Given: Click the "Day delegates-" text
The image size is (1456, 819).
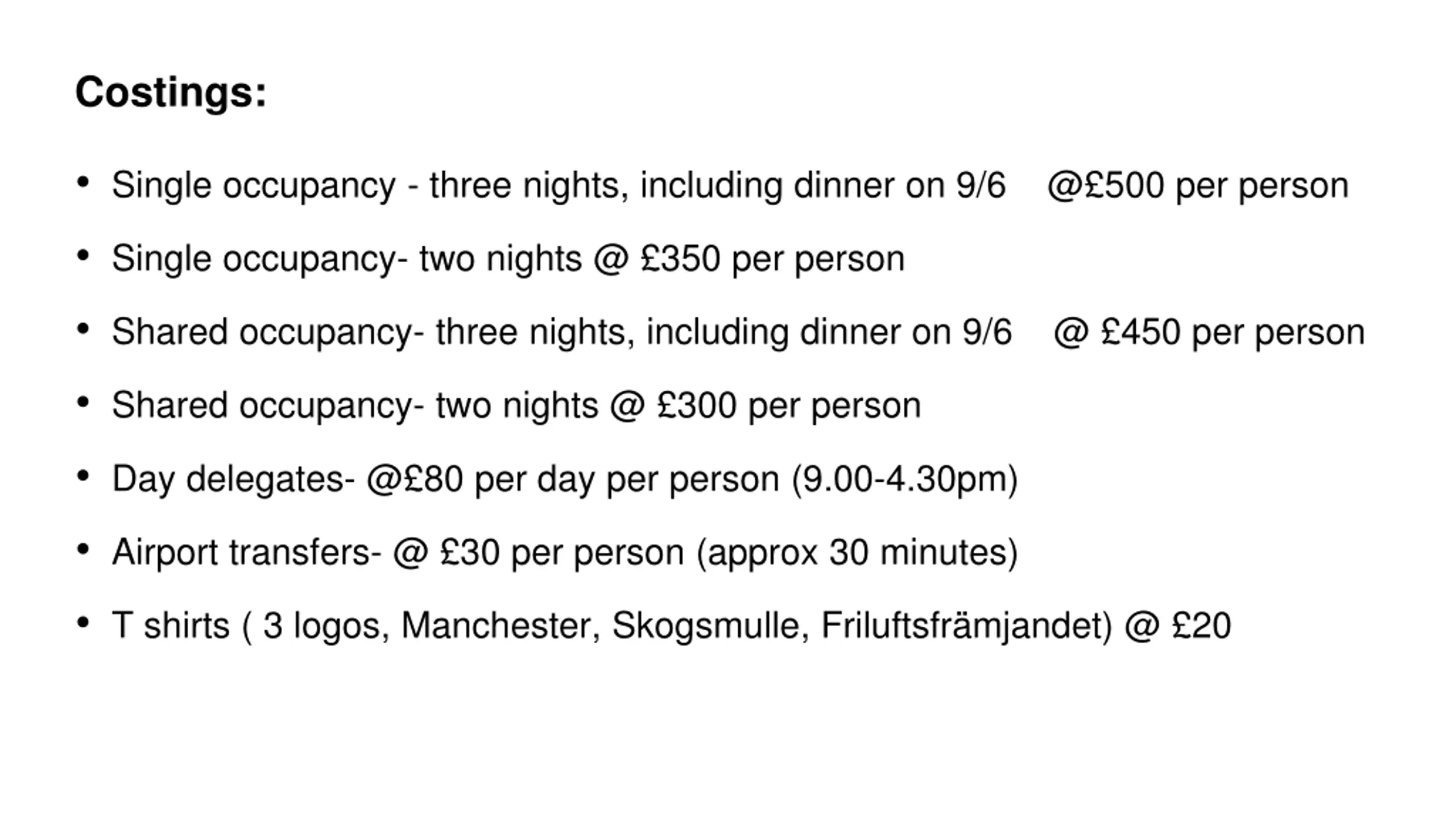Looking at the screenshot, I should click(x=233, y=479).
